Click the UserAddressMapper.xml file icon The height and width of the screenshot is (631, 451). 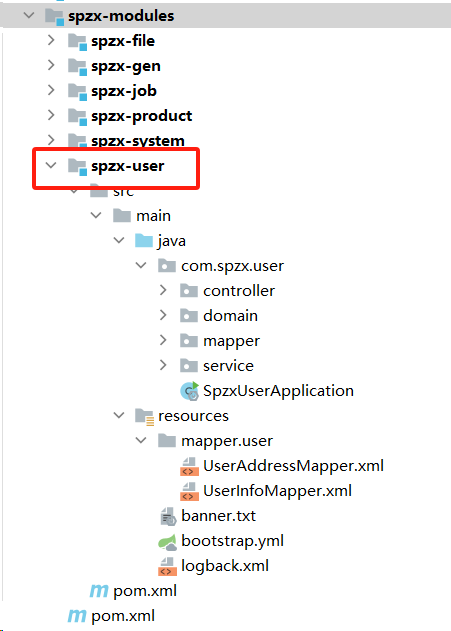coord(189,466)
